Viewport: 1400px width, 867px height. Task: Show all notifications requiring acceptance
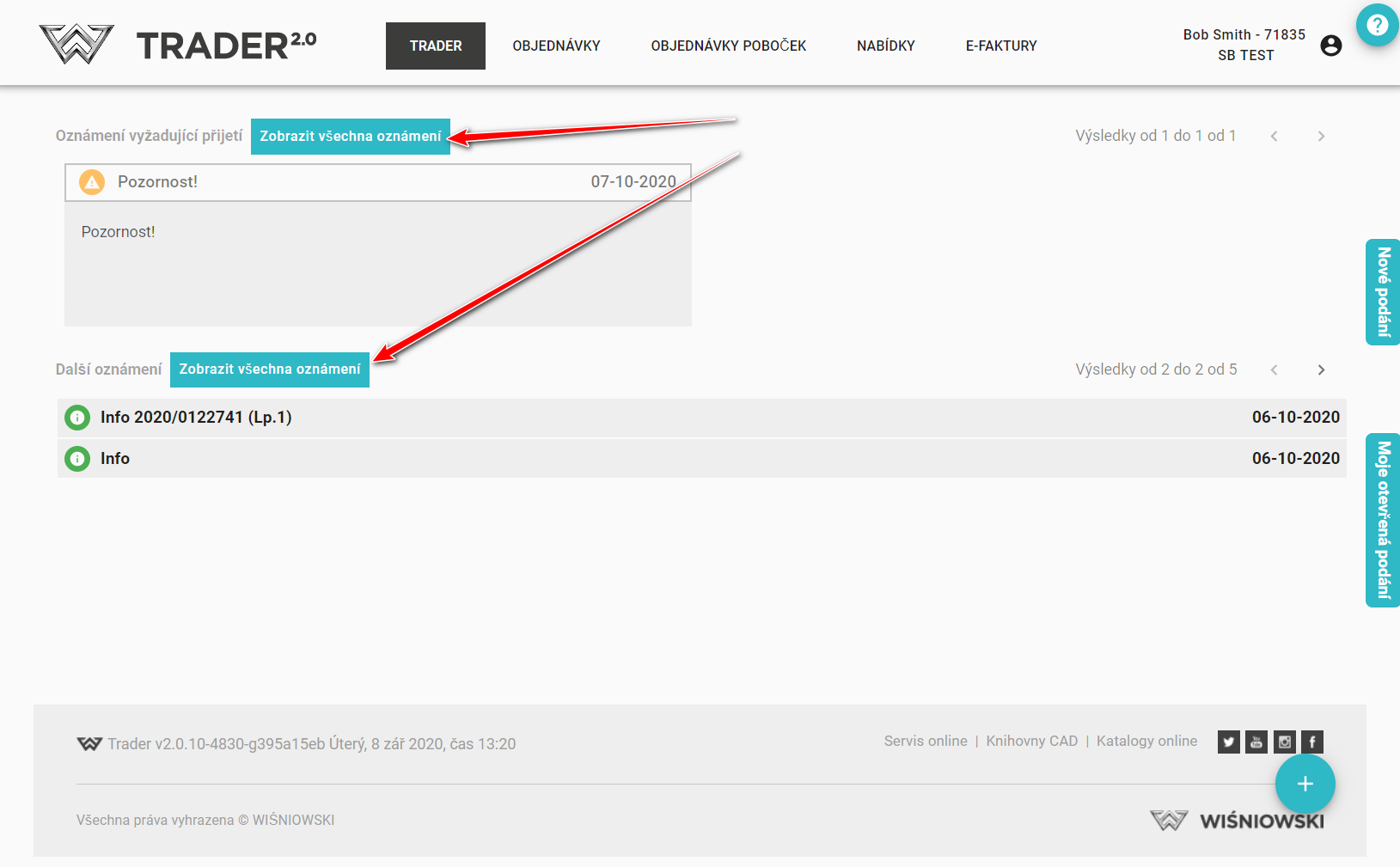click(x=350, y=136)
